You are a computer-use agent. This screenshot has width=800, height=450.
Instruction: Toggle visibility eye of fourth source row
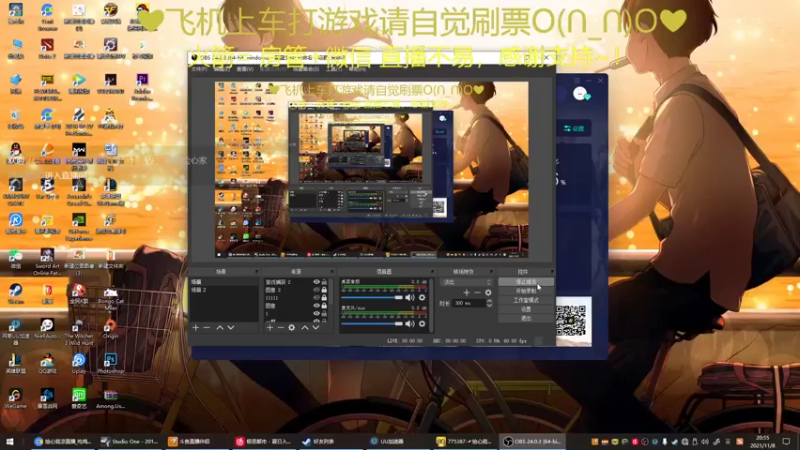point(316,306)
